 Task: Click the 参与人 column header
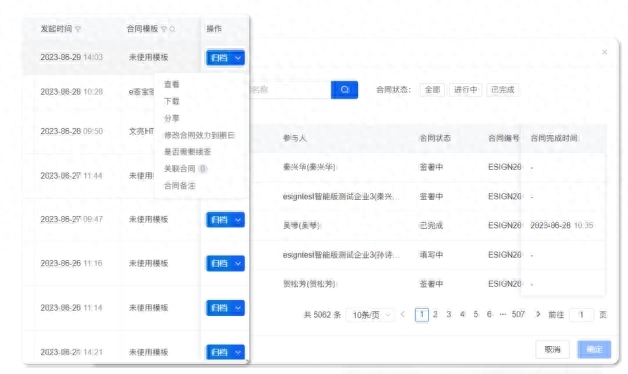pyautogui.click(x=295, y=138)
